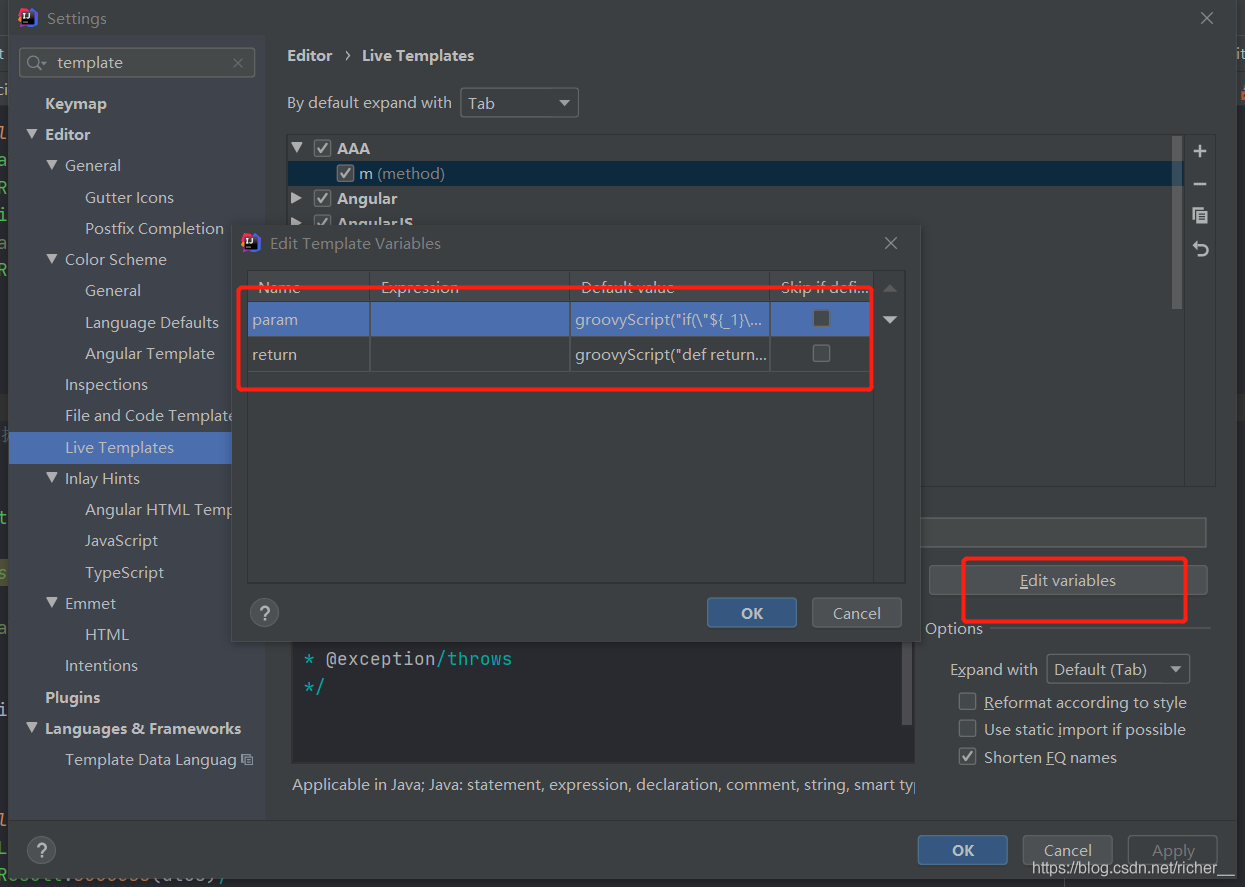Viewport: 1245px width, 887px height.
Task: Click Cancel in Edit Template Variables dialog
Action: (x=857, y=613)
